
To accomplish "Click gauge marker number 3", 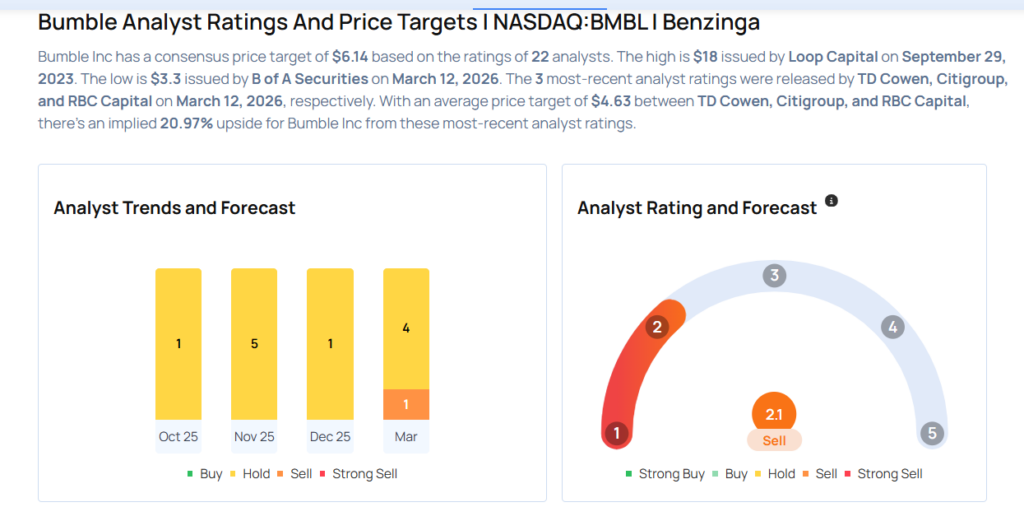I will point(773,276).
